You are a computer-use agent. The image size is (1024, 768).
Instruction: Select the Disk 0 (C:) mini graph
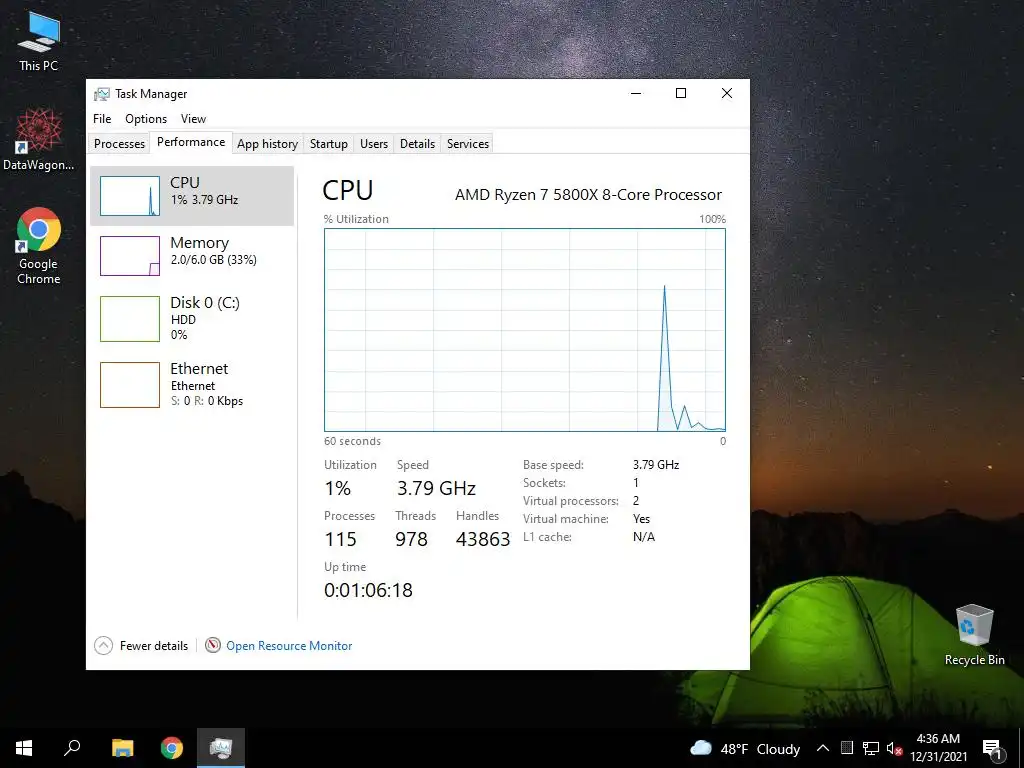click(129, 319)
